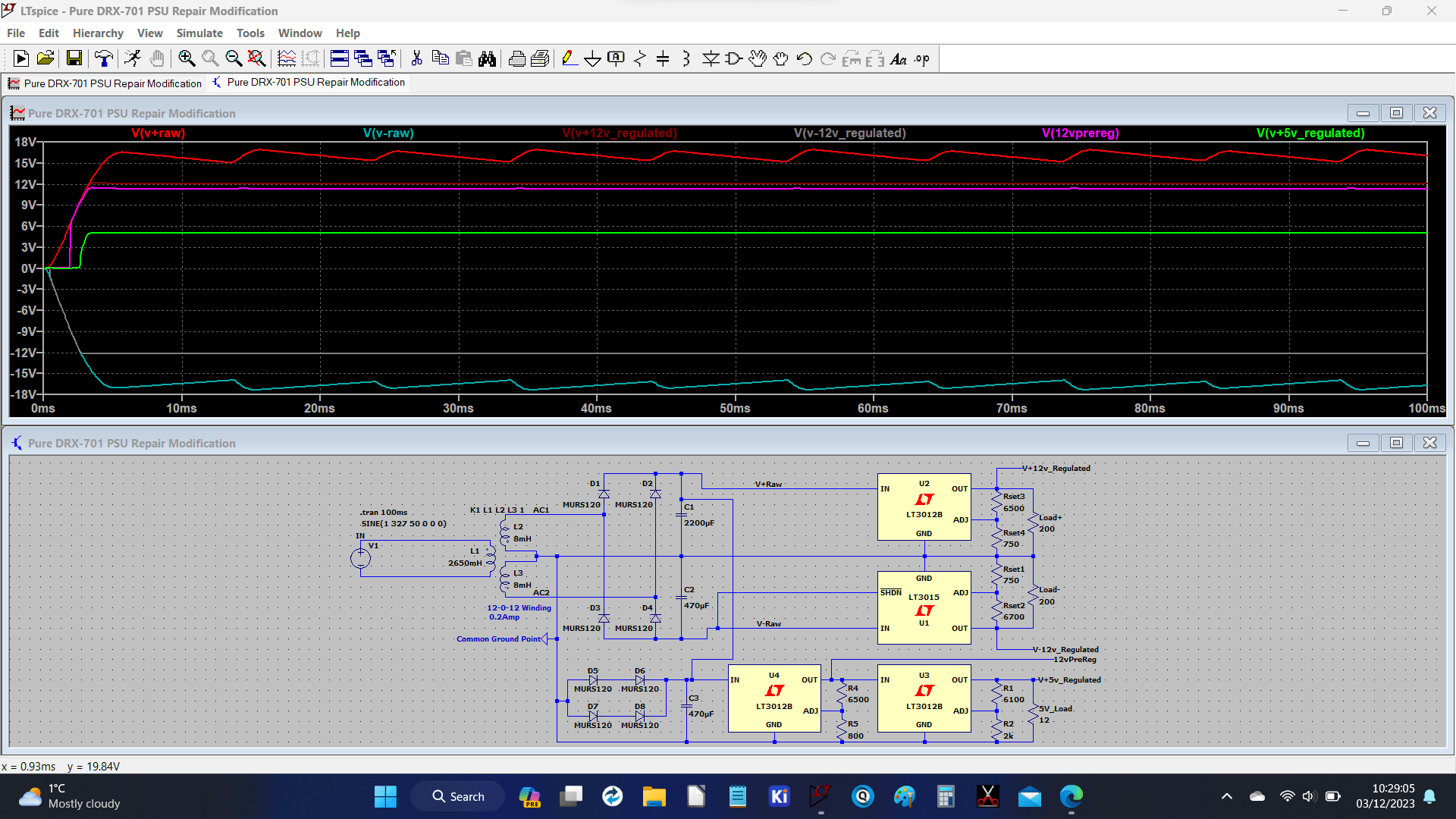Click the V(v-12v_regulated) trace label

(x=849, y=133)
